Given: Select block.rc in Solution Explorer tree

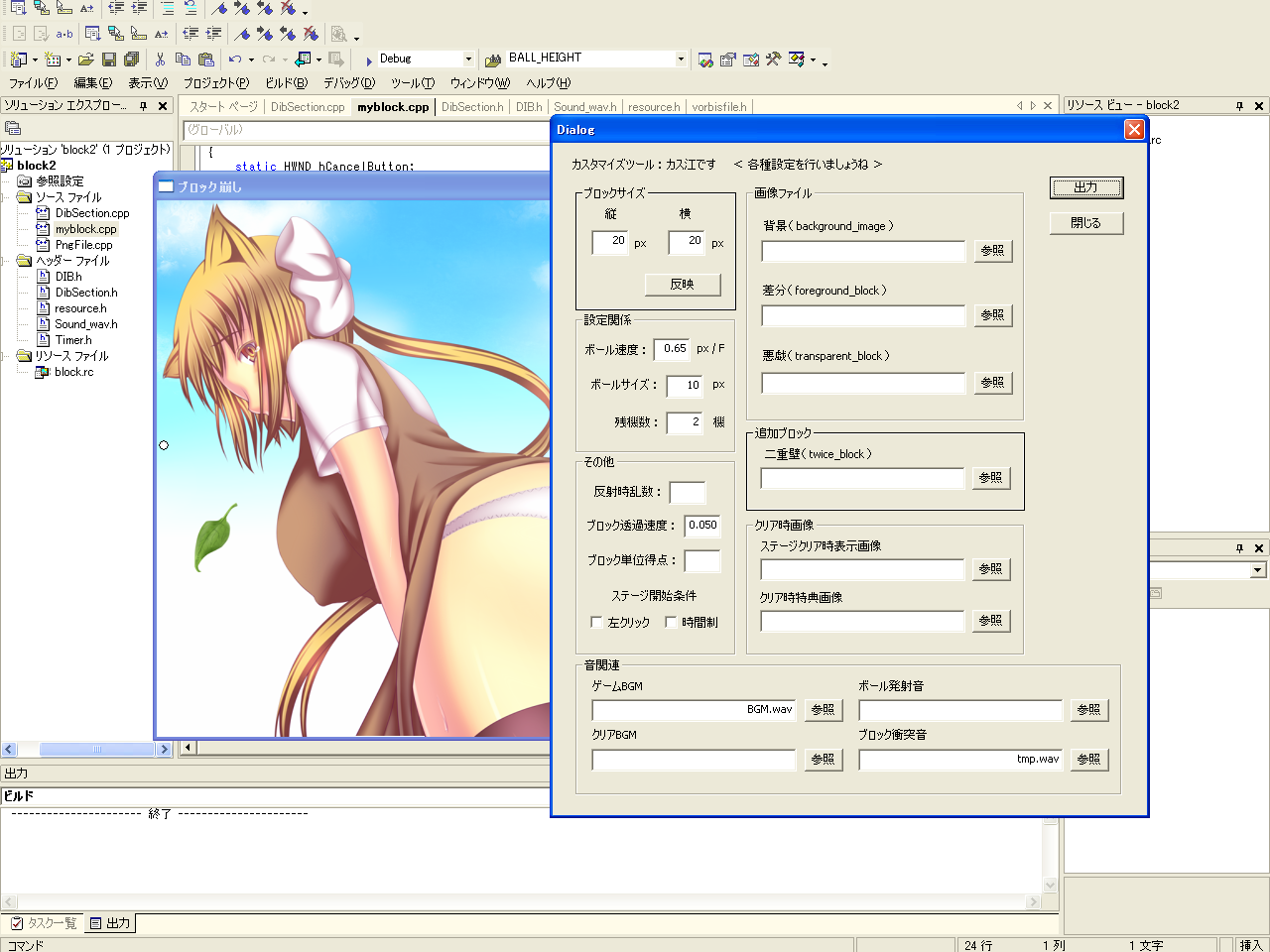Looking at the screenshot, I should tap(74, 372).
